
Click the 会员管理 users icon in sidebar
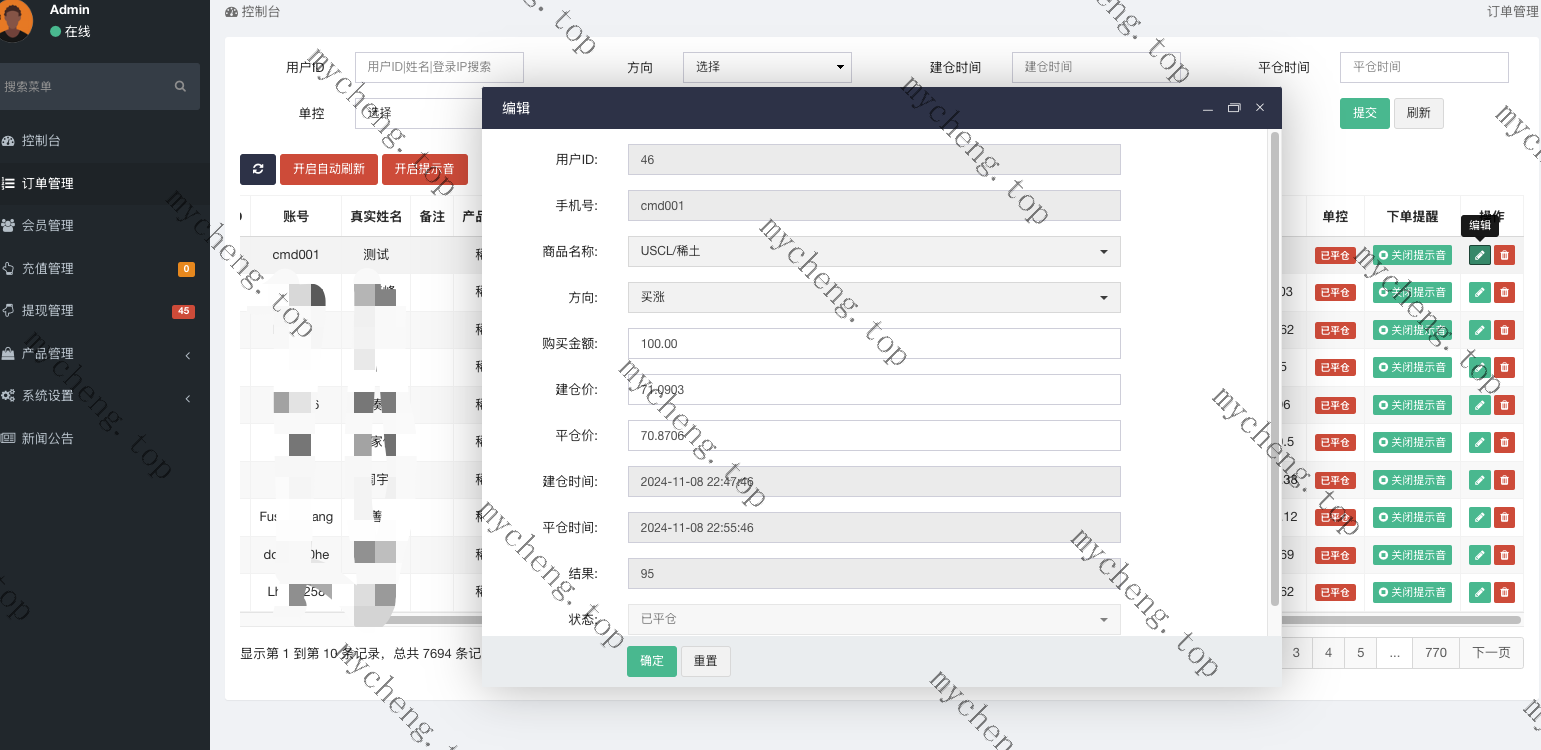click(9, 226)
